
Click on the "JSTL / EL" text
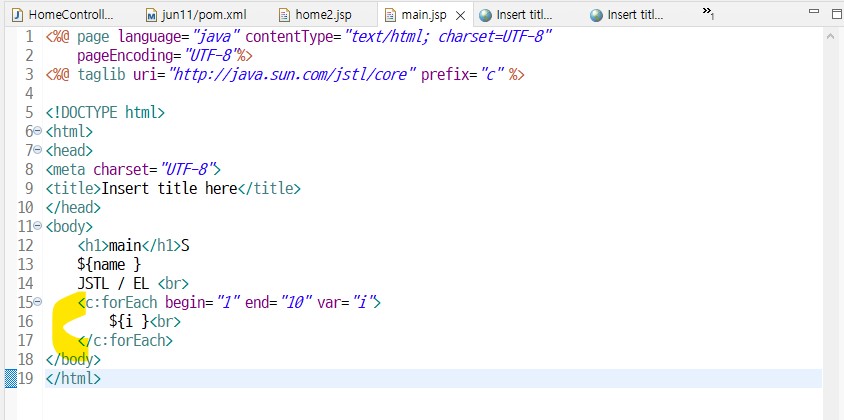[113, 283]
